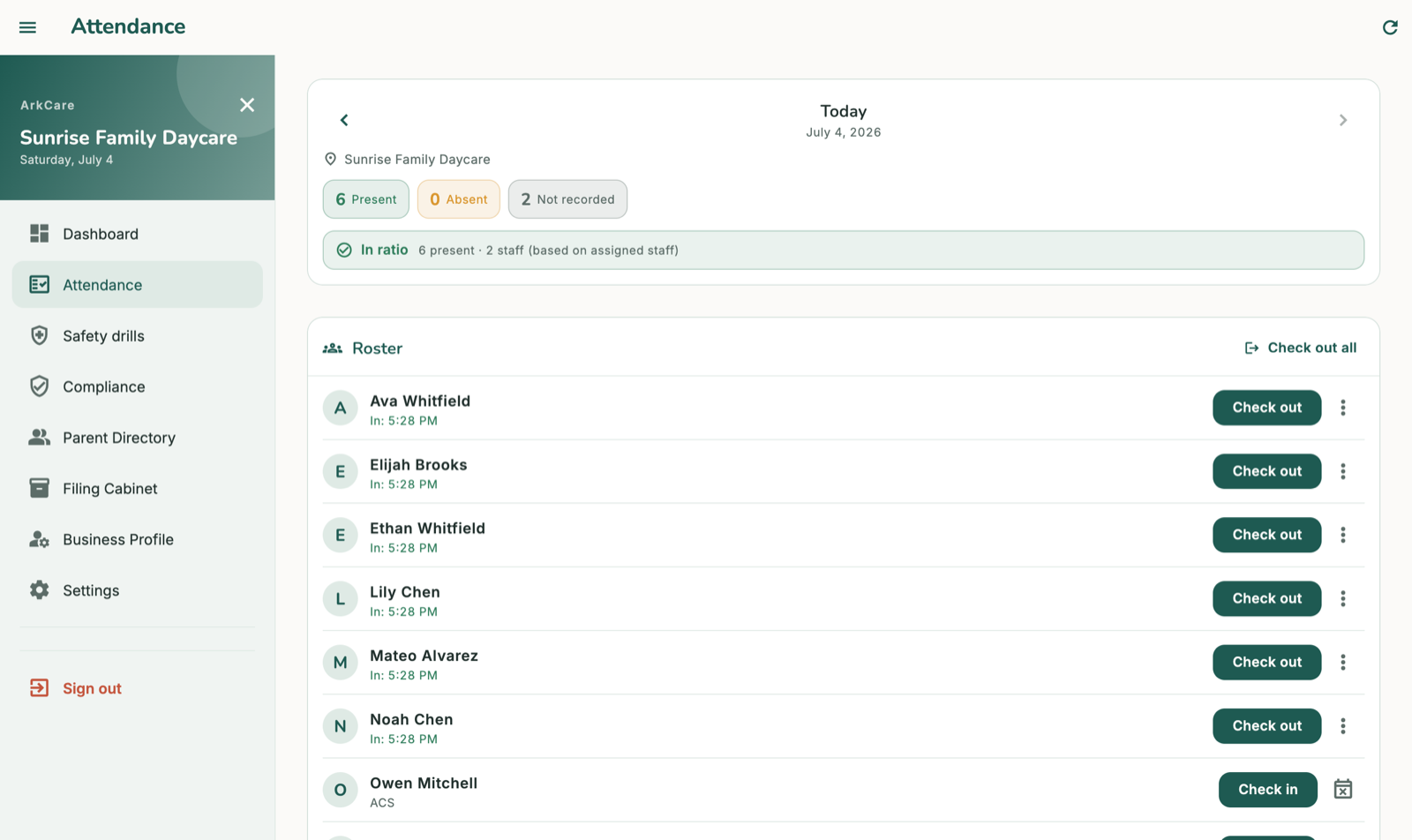The width and height of the screenshot is (1412, 840).
Task: Click the Lily Chen name
Action: point(405,592)
